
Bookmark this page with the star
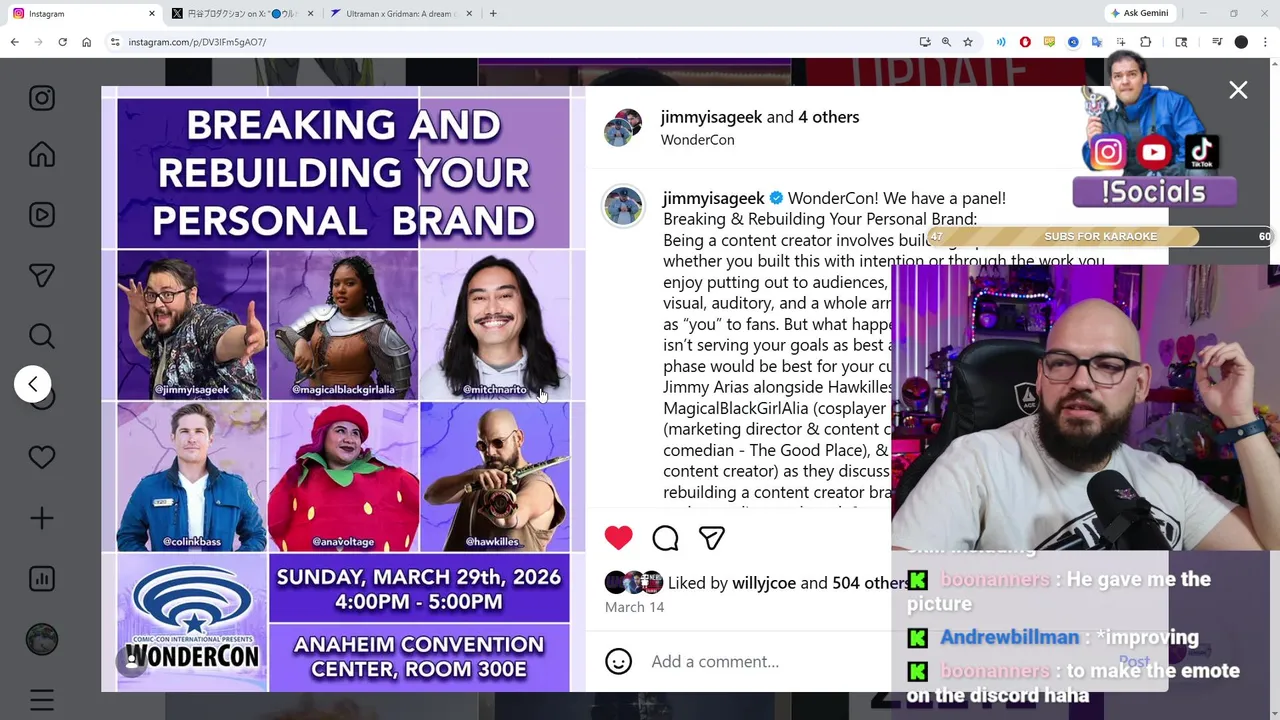tap(968, 42)
